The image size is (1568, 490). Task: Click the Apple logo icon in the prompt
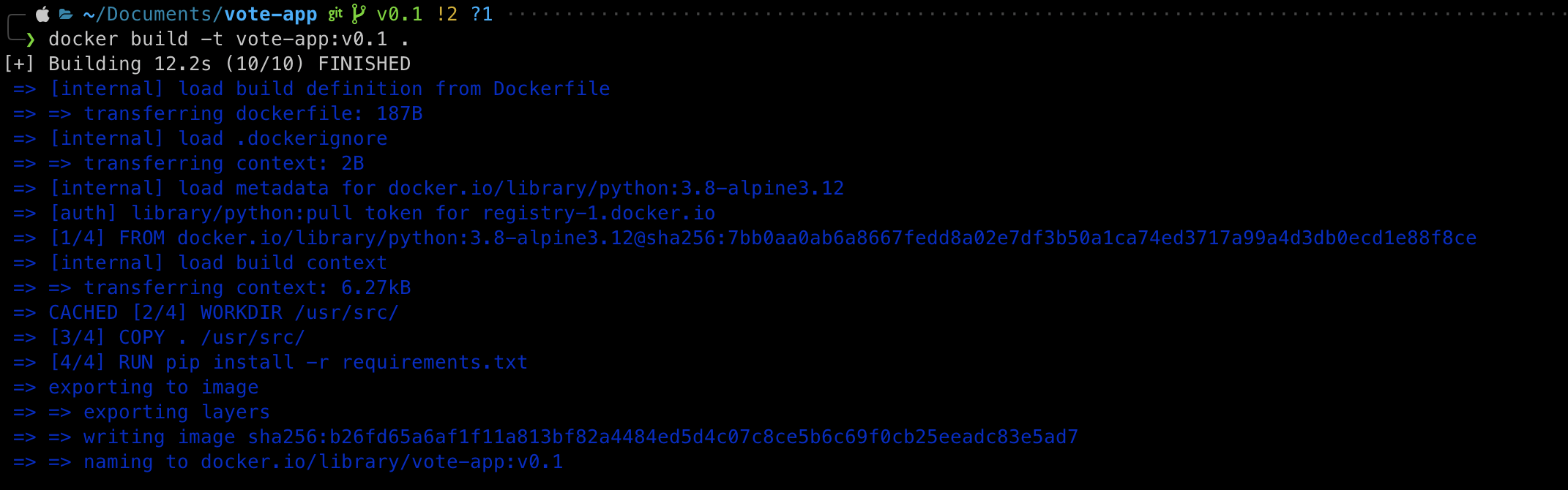tap(43, 14)
